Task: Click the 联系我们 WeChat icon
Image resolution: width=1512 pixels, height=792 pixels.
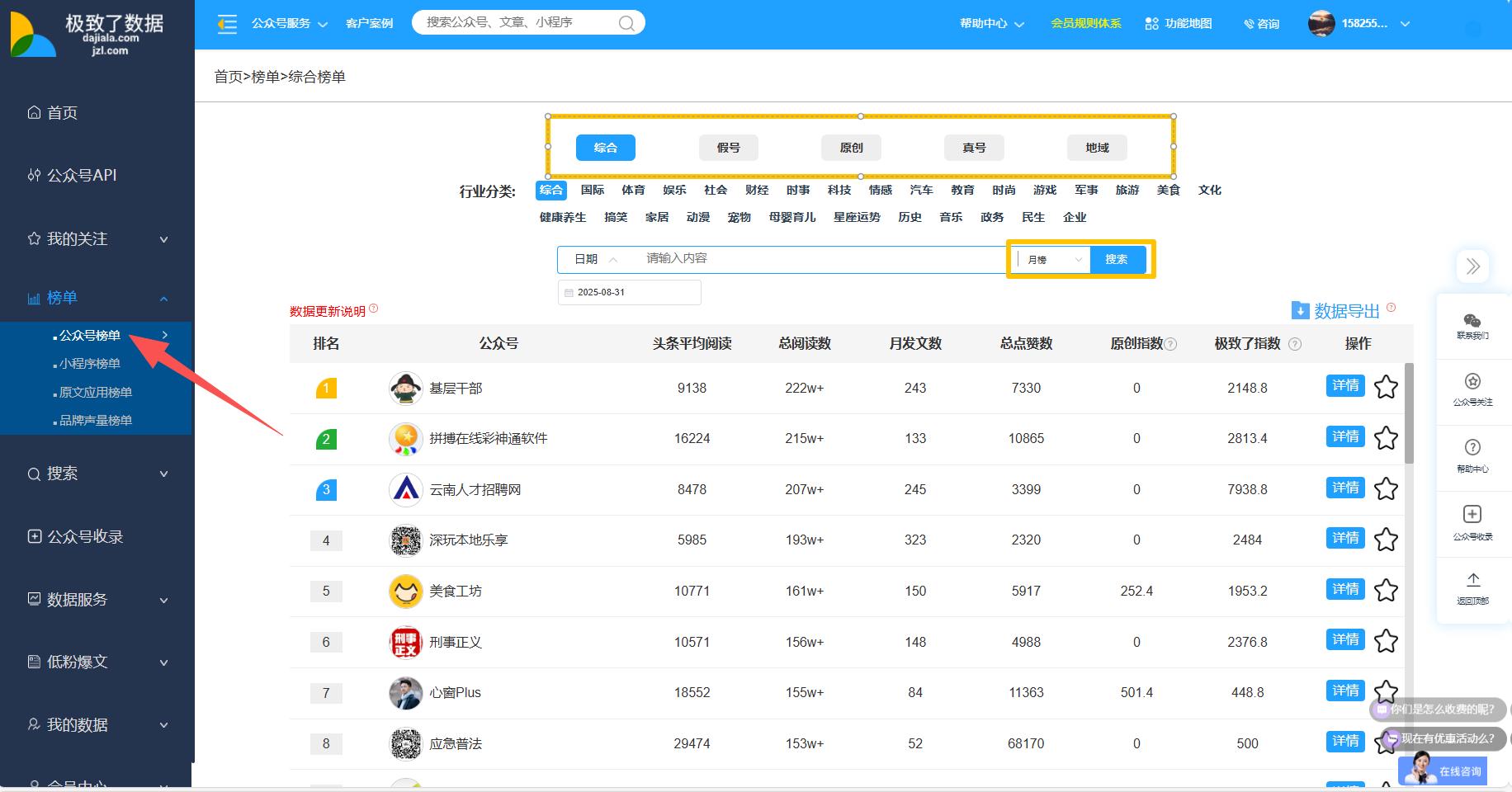Action: click(x=1472, y=321)
